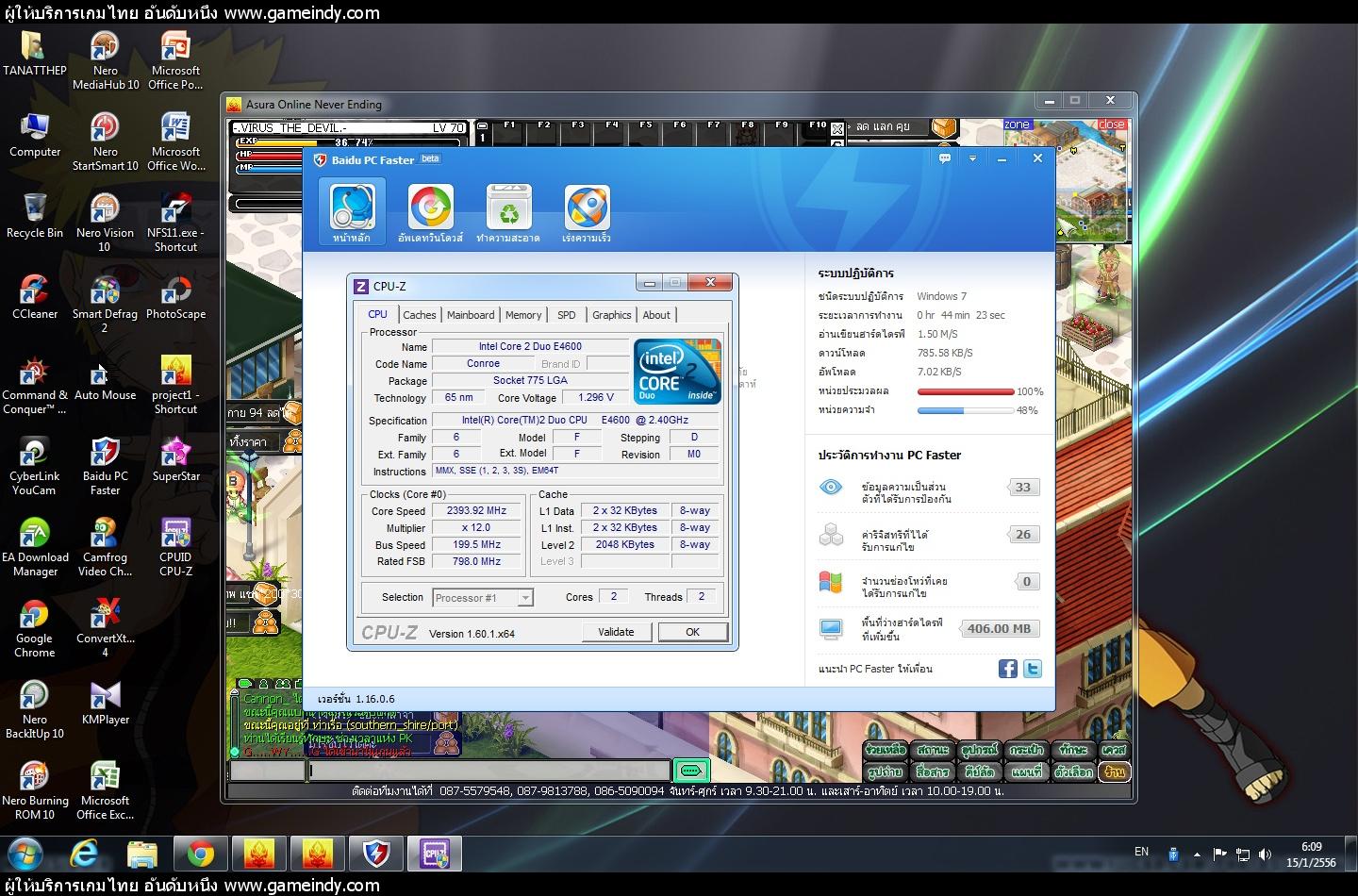Open the Recycle Bin desktop icon
The height and width of the screenshot is (896, 1358).
point(35,216)
